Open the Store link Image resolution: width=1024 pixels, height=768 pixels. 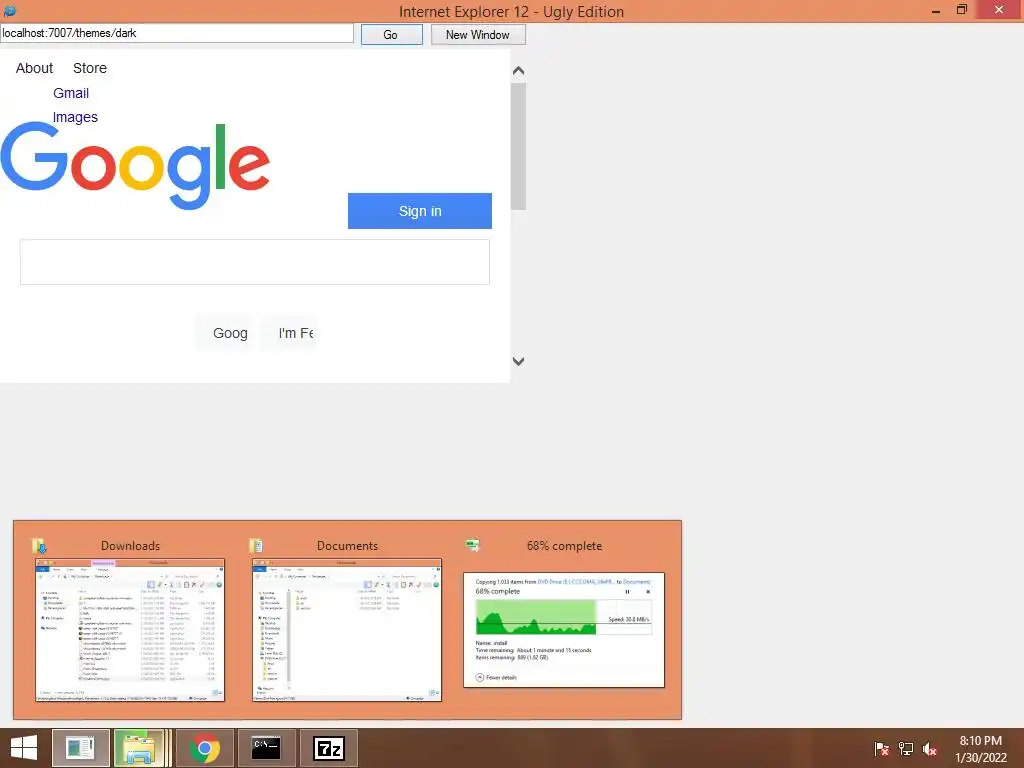coord(89,68)
